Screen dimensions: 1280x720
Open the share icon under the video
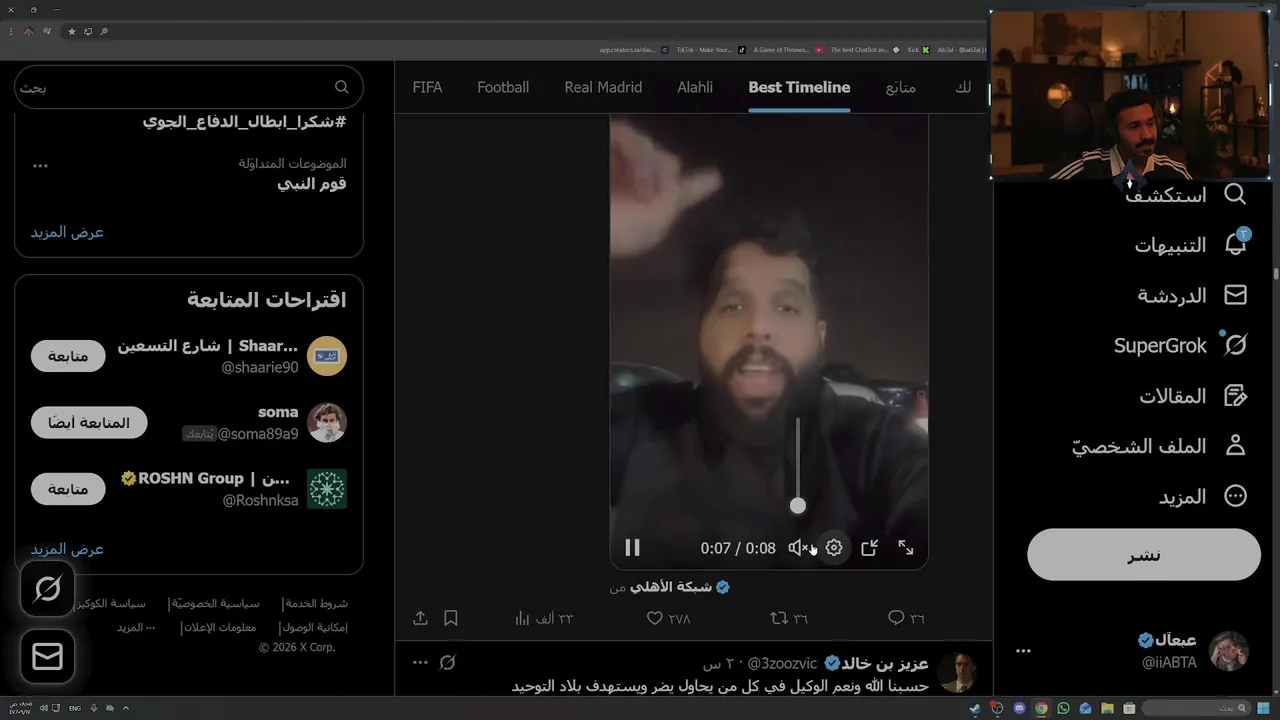tap(420, 618)
